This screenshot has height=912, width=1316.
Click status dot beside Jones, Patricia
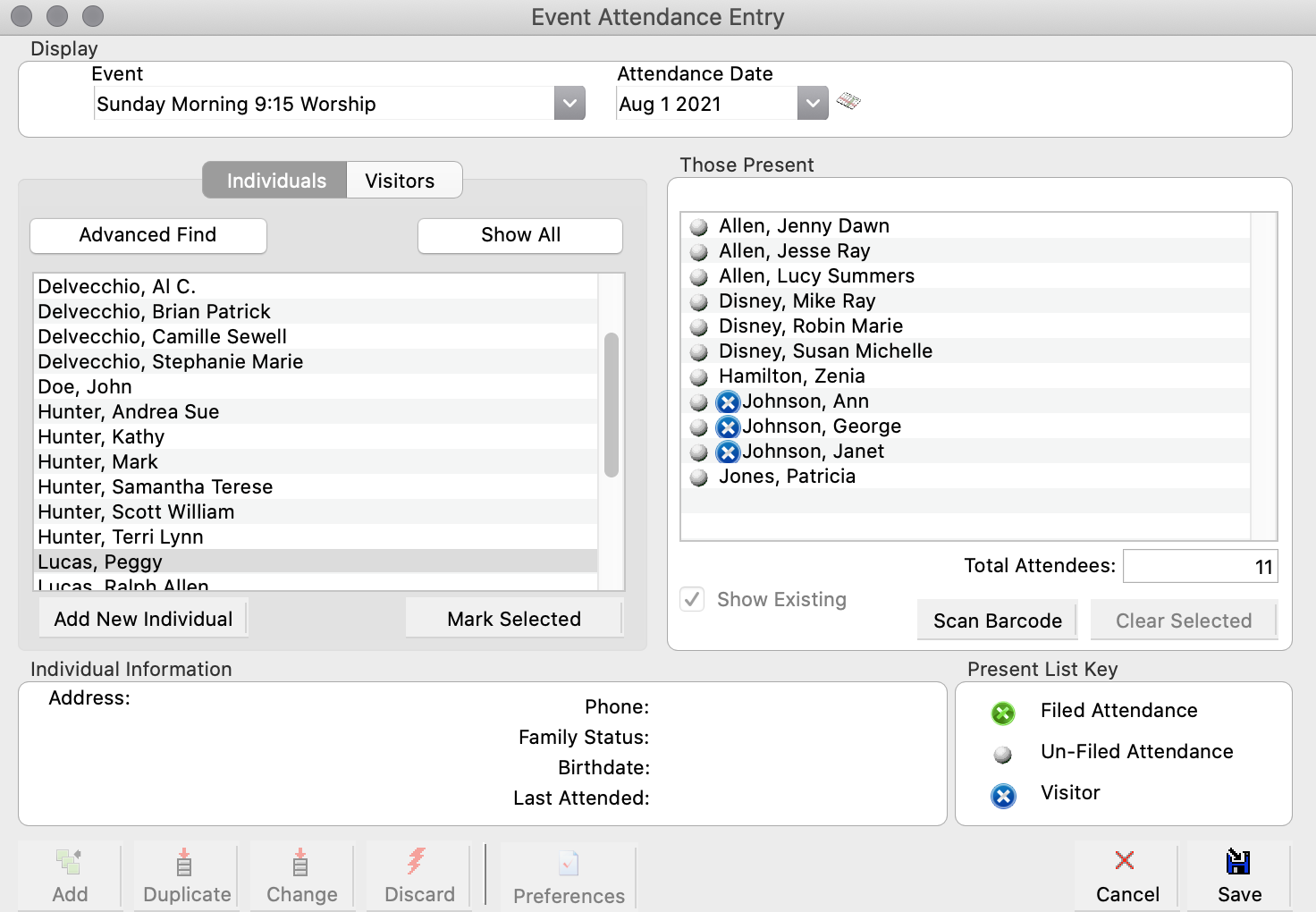click(699, 477)
